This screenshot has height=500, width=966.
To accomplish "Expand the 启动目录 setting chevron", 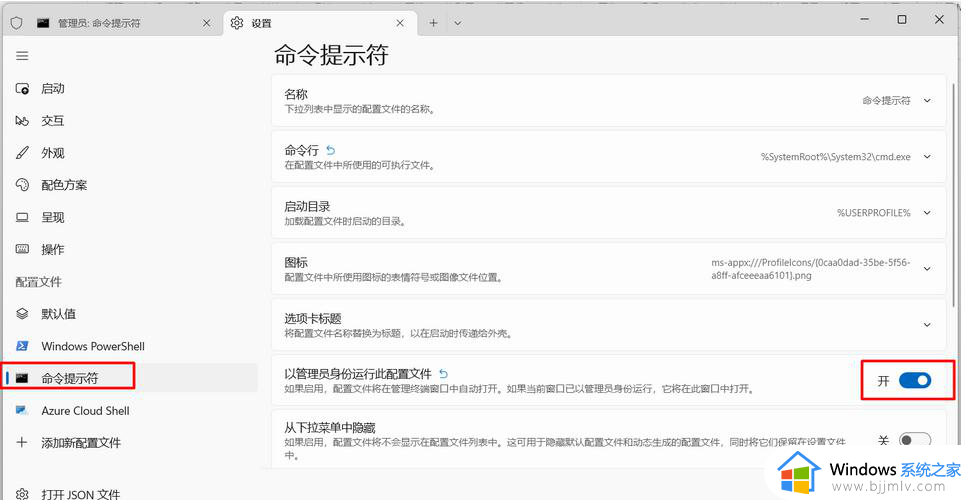I will [927, 213].
